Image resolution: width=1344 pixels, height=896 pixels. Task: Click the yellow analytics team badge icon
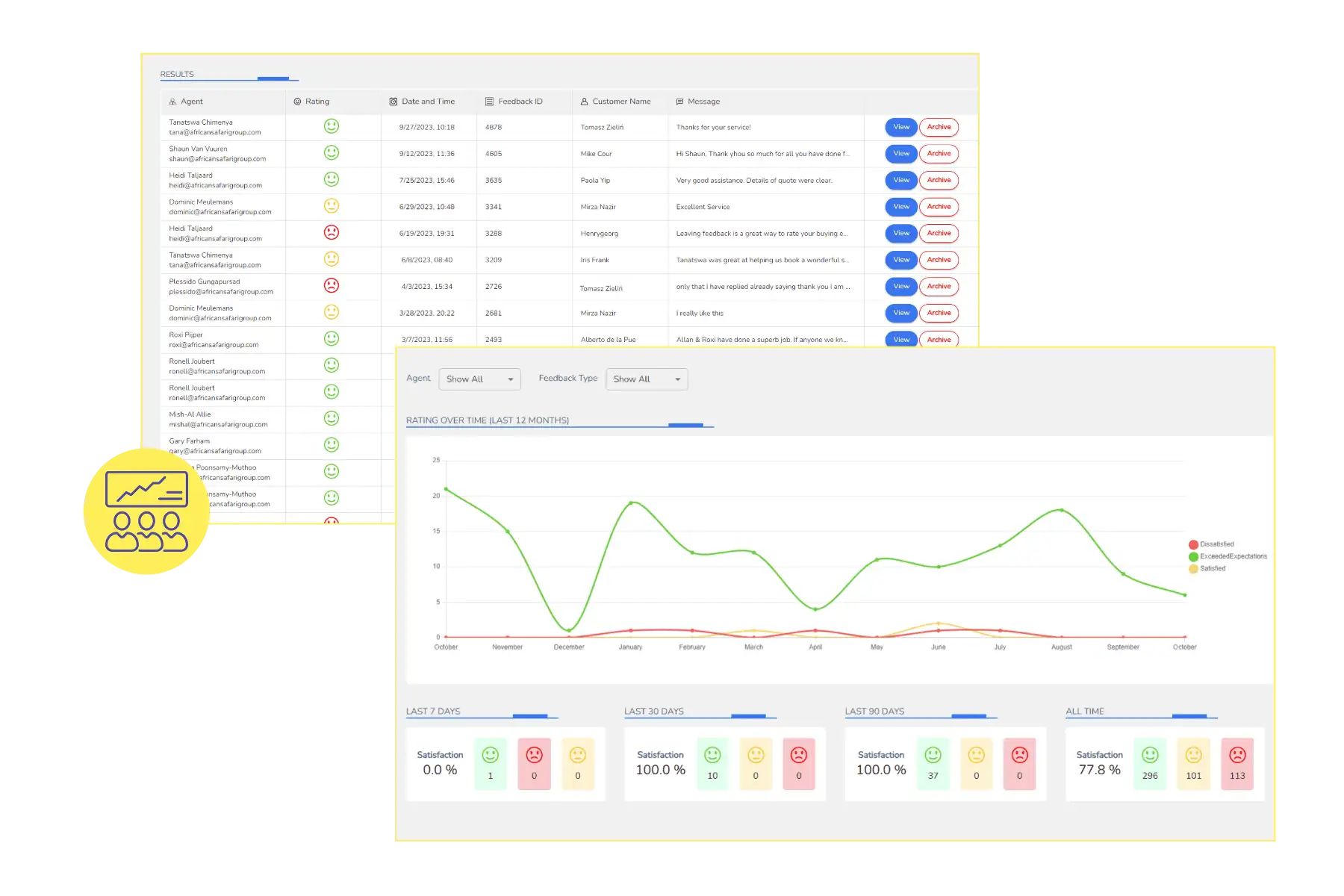click(146, 511)
